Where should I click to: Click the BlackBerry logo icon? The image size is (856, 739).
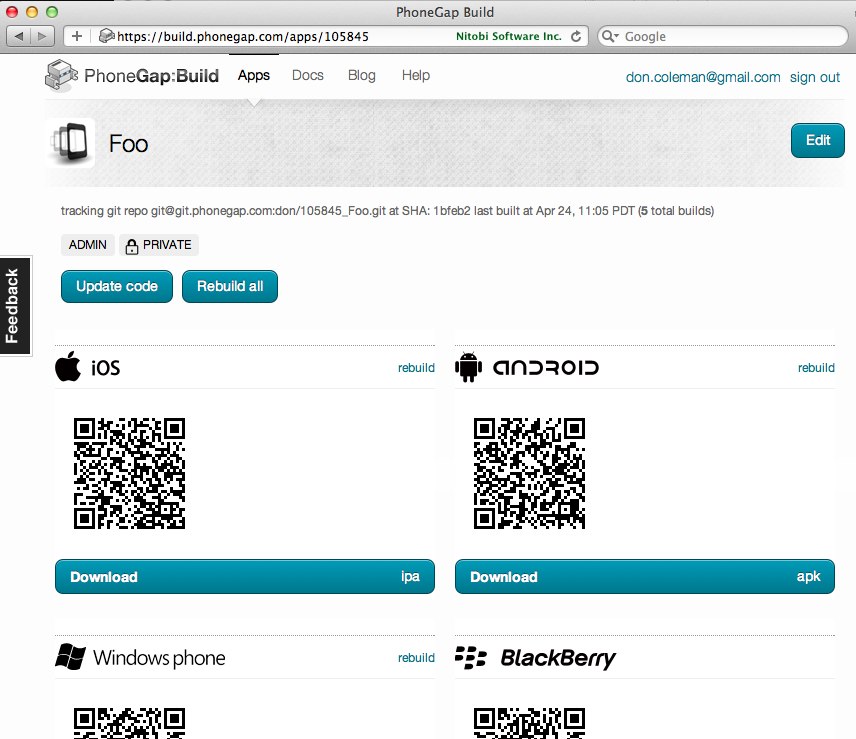471,658
